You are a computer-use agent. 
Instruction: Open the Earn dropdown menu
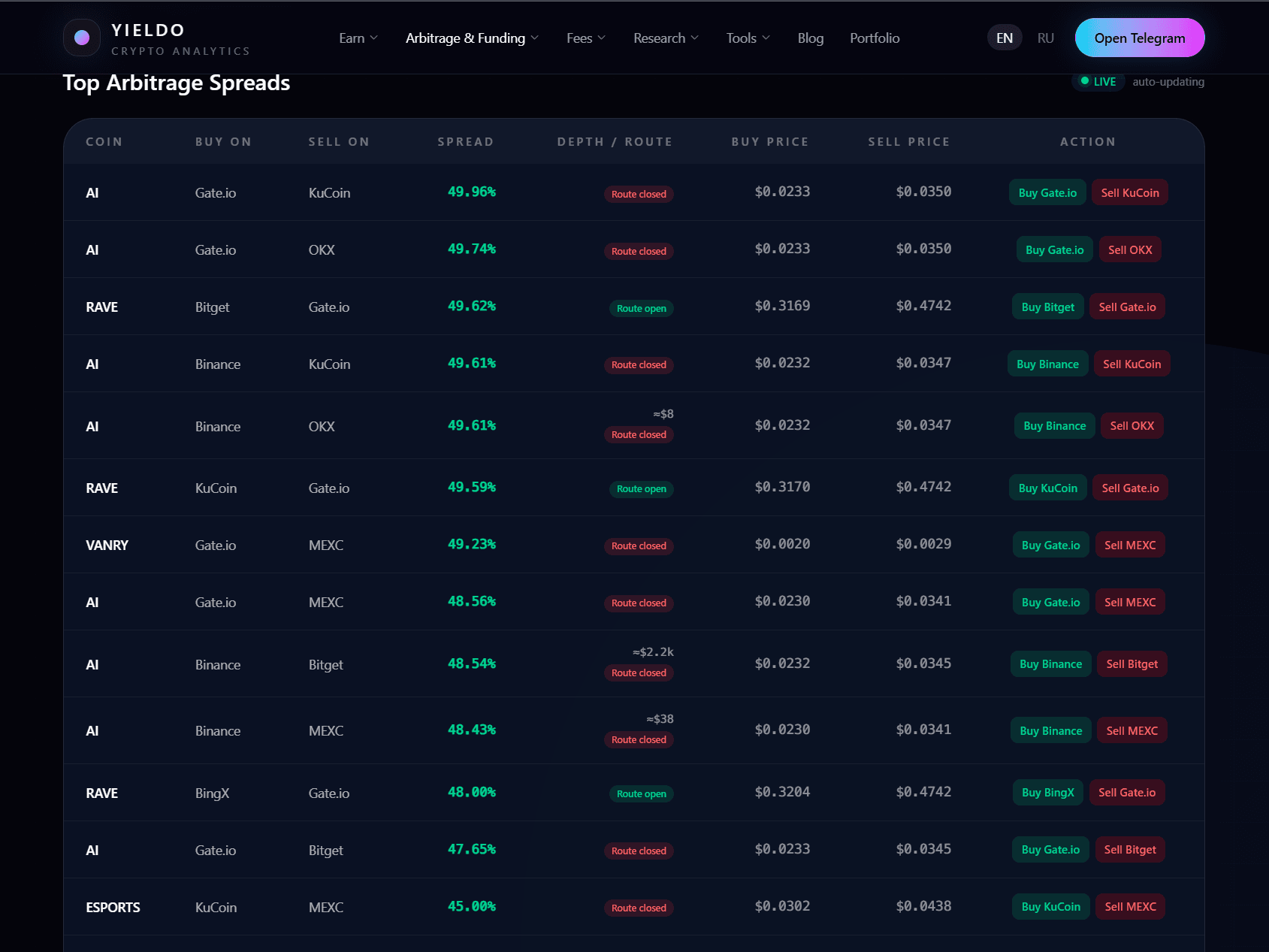[358, 38]
